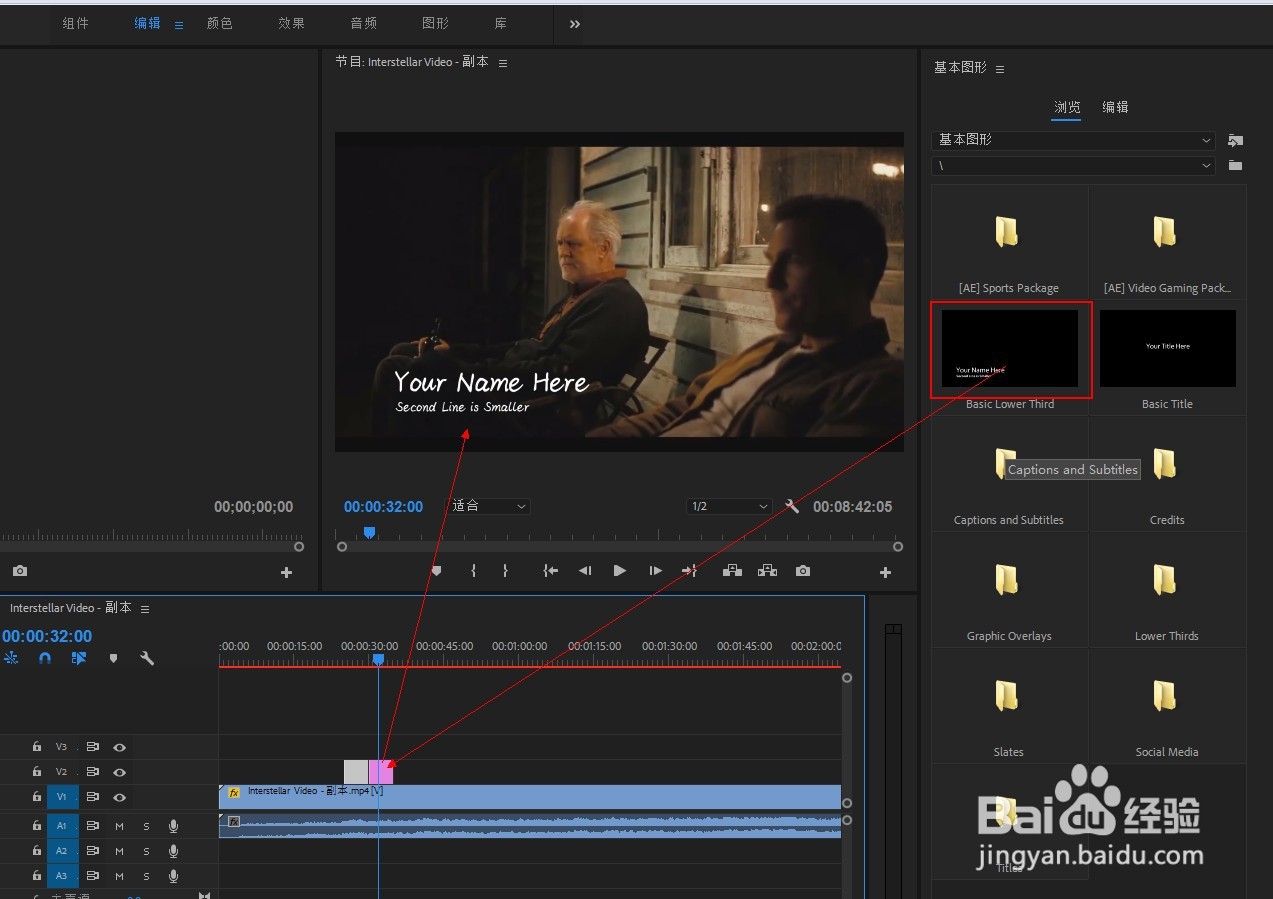Switch to 颜色 workspace
The height and width of the screenshot is (899, 1273).
coord(220,23)
